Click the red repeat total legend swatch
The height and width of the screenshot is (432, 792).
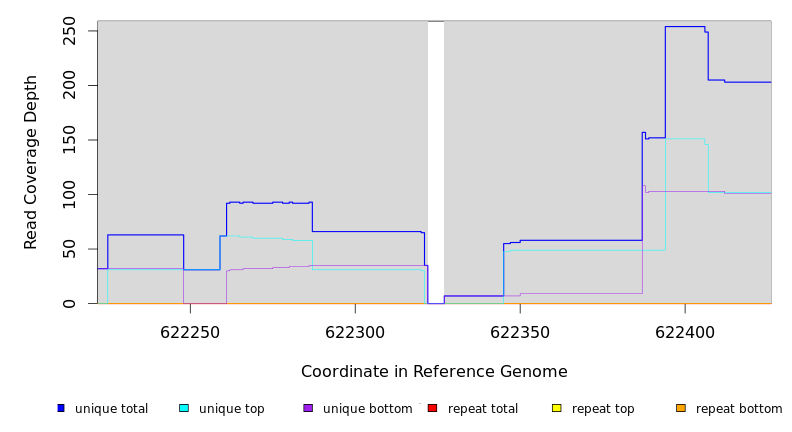point(432,408)
